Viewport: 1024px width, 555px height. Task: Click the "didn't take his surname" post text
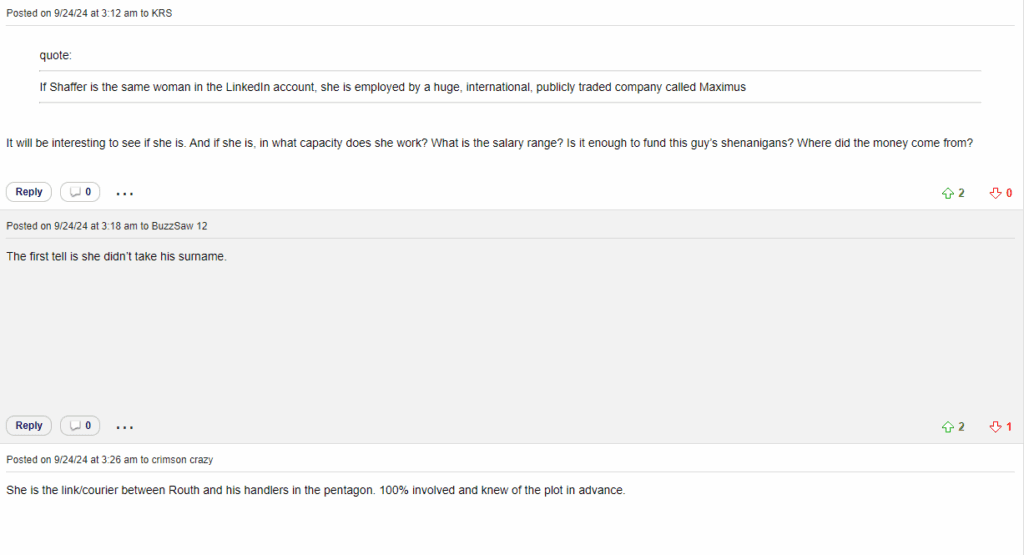[x=116, y=257]
